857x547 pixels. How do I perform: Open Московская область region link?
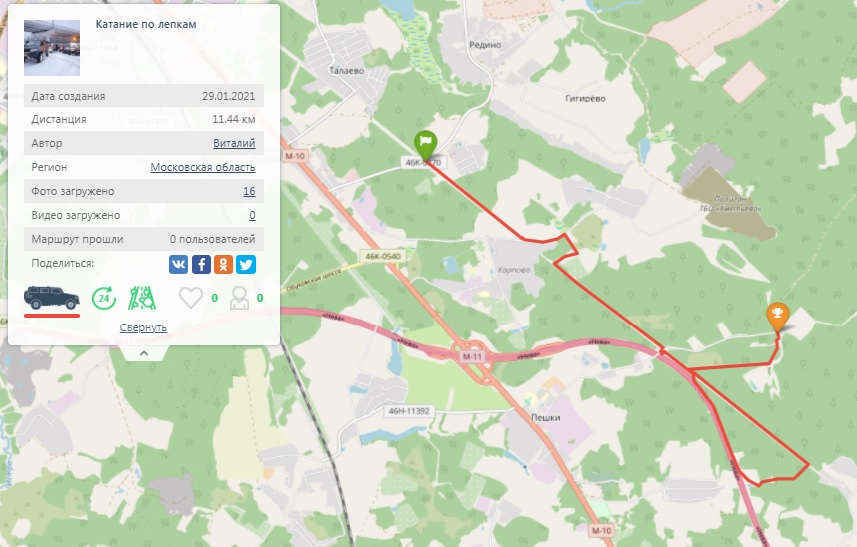(x=203, y=167)
